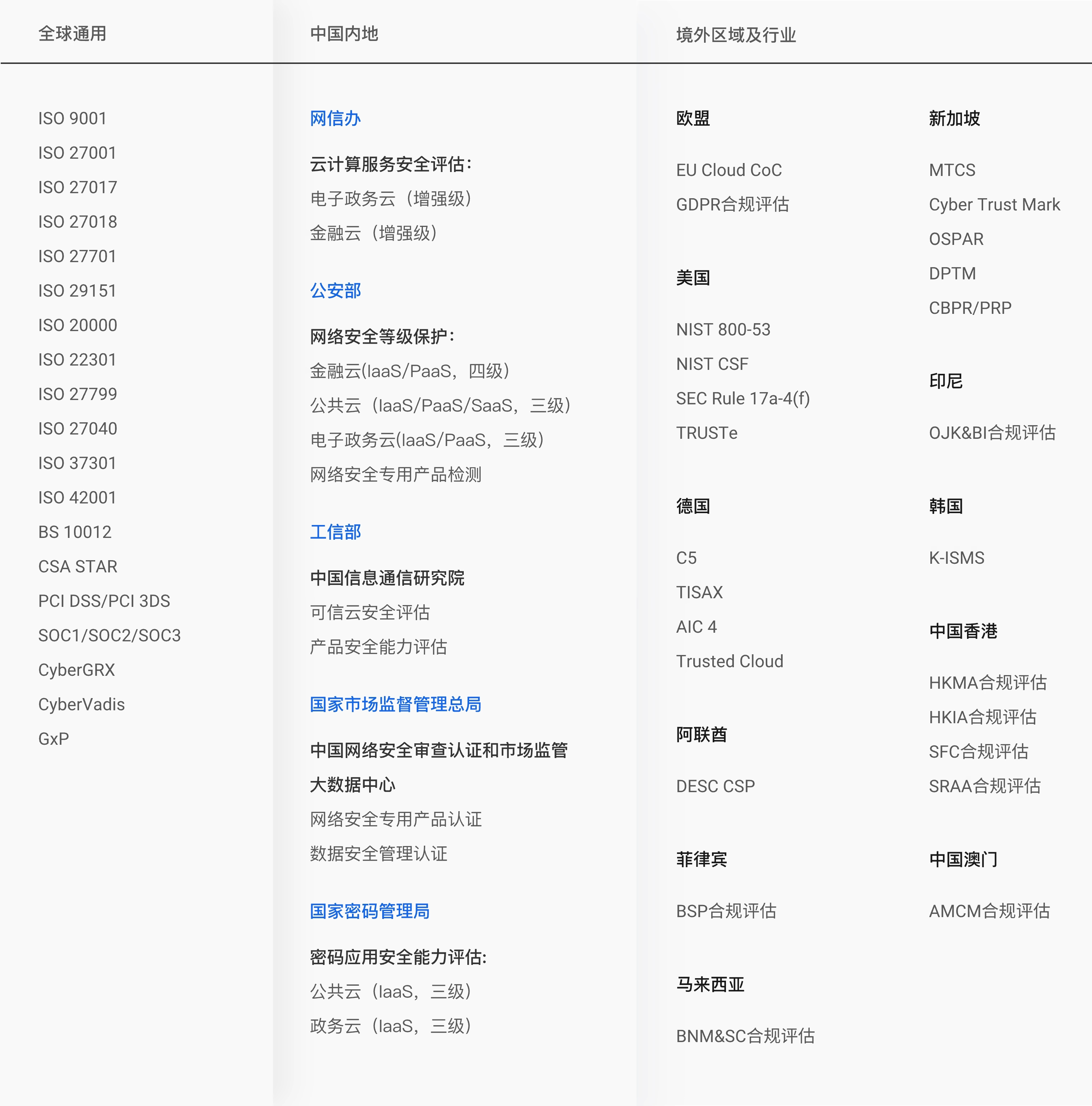Click the K-ISMS certification
Image resolution: width=1092 pixels, height=1106 pixels.
click(x=956, y=558)
